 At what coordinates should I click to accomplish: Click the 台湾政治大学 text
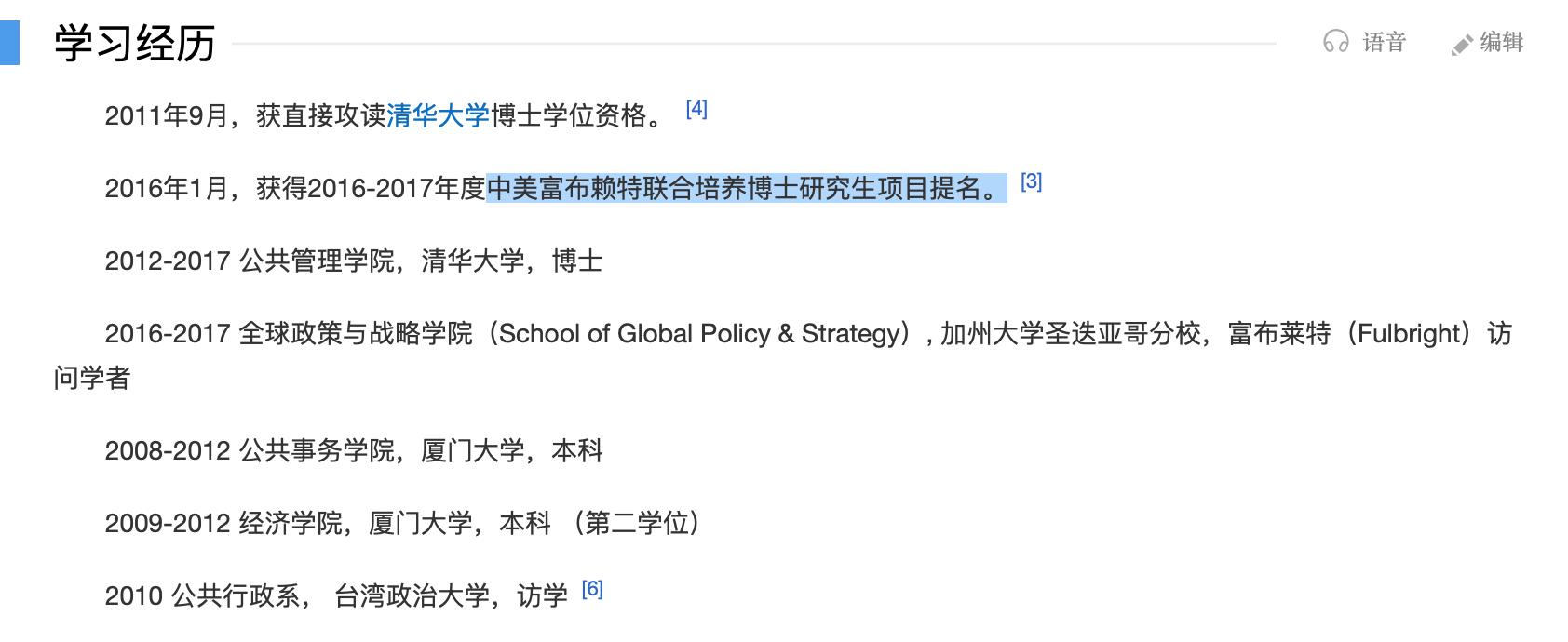point(412,595)
